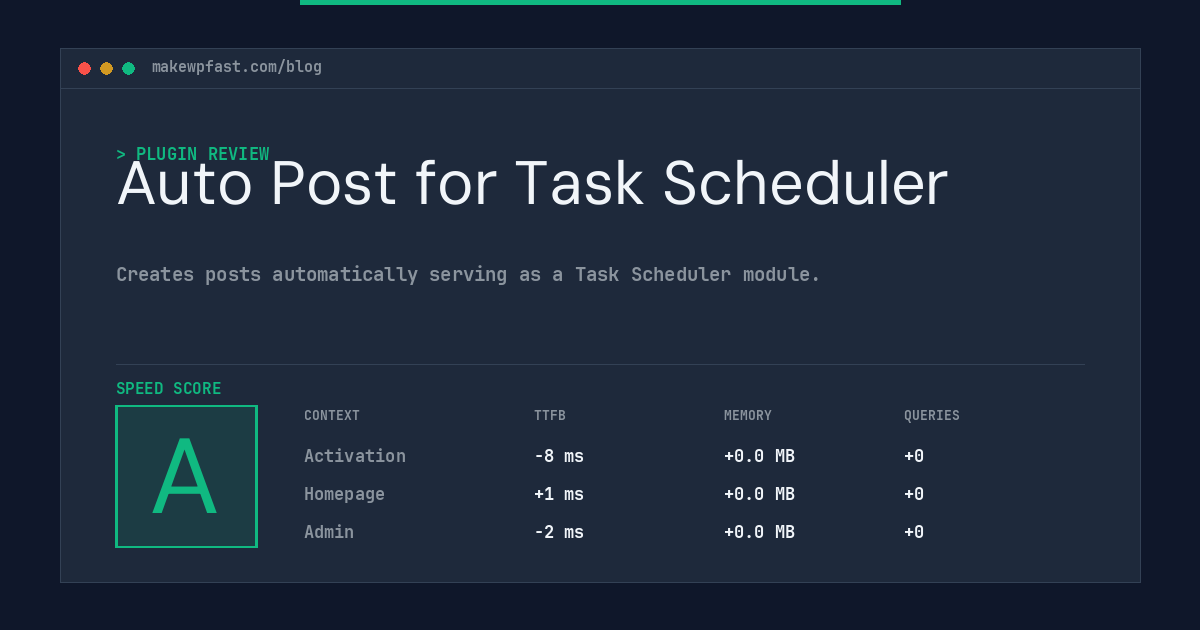Click the '-2 ms' TTFB value

click(559, 532)
